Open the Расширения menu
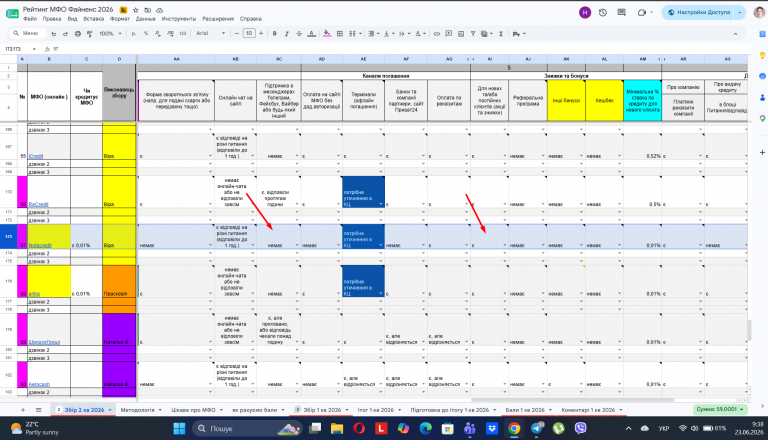Image resolution: width=768 pixels, height=440 pixels. click(x=218, y=19)
